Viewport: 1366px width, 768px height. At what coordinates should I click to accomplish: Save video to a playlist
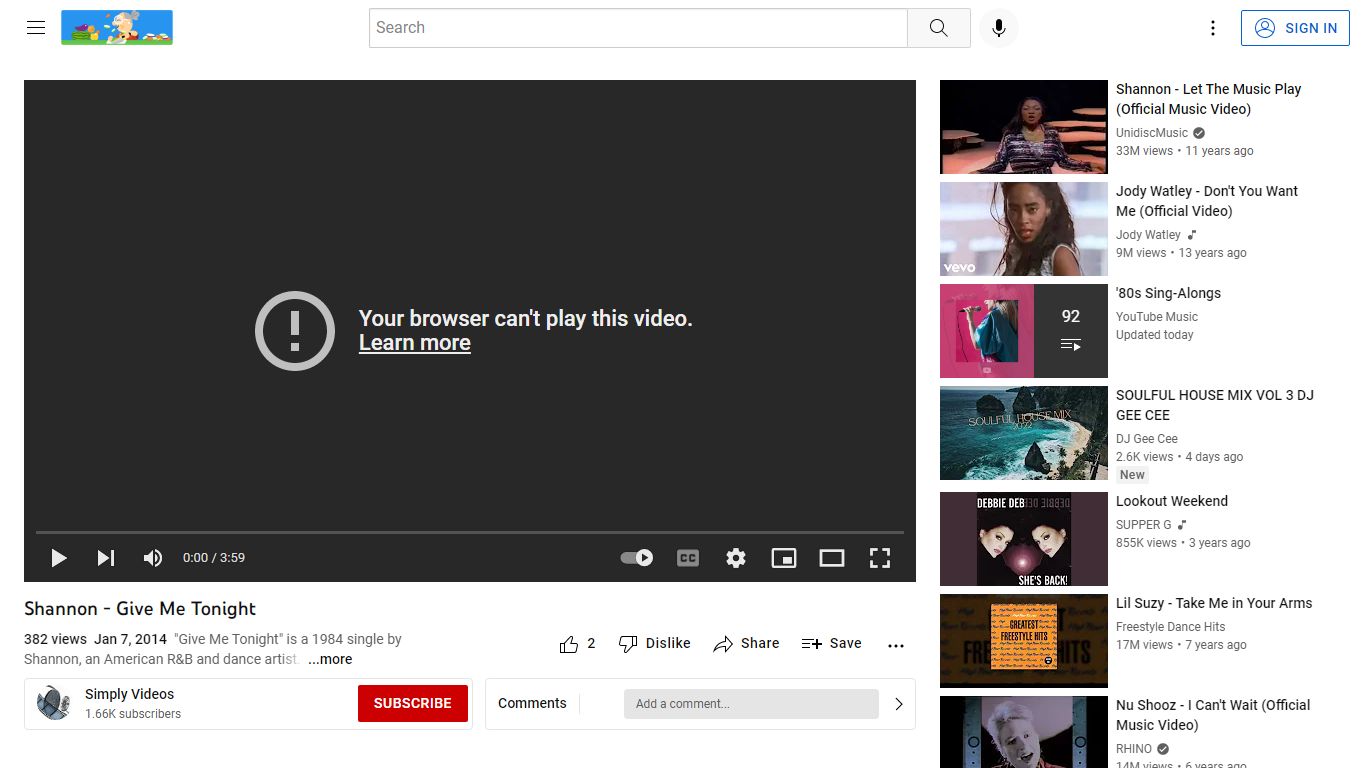831,644
